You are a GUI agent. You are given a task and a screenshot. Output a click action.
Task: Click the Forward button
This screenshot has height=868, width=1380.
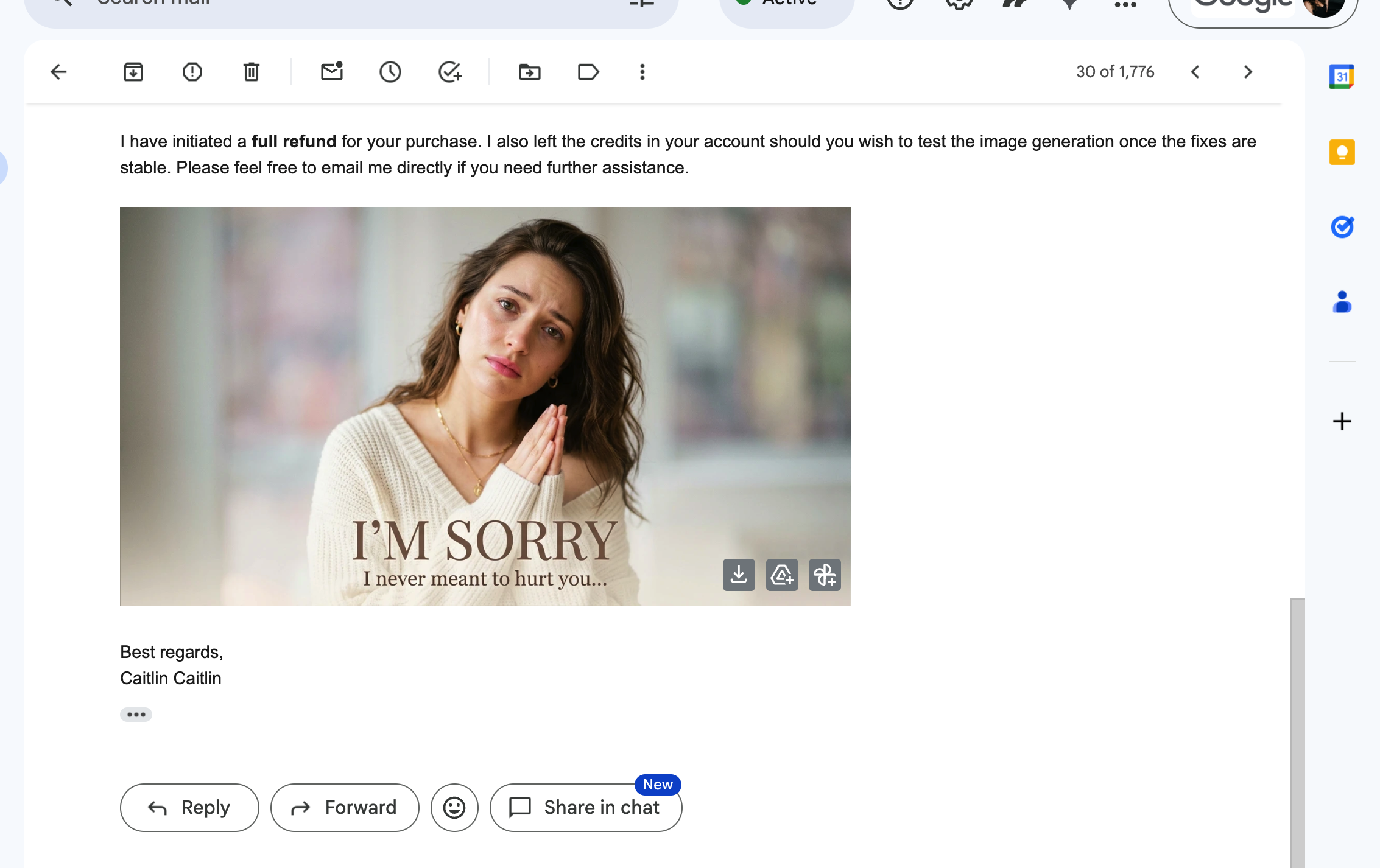pos(345,807)
